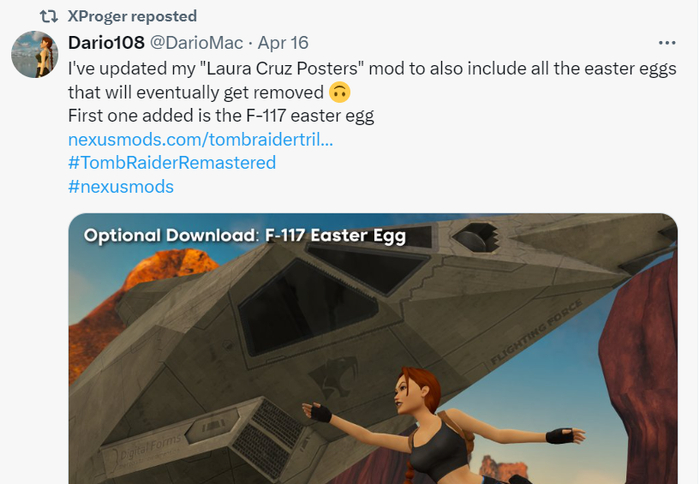Open the three-dot more options menu
Screen dimensions: 700x484
pos(667,43)
